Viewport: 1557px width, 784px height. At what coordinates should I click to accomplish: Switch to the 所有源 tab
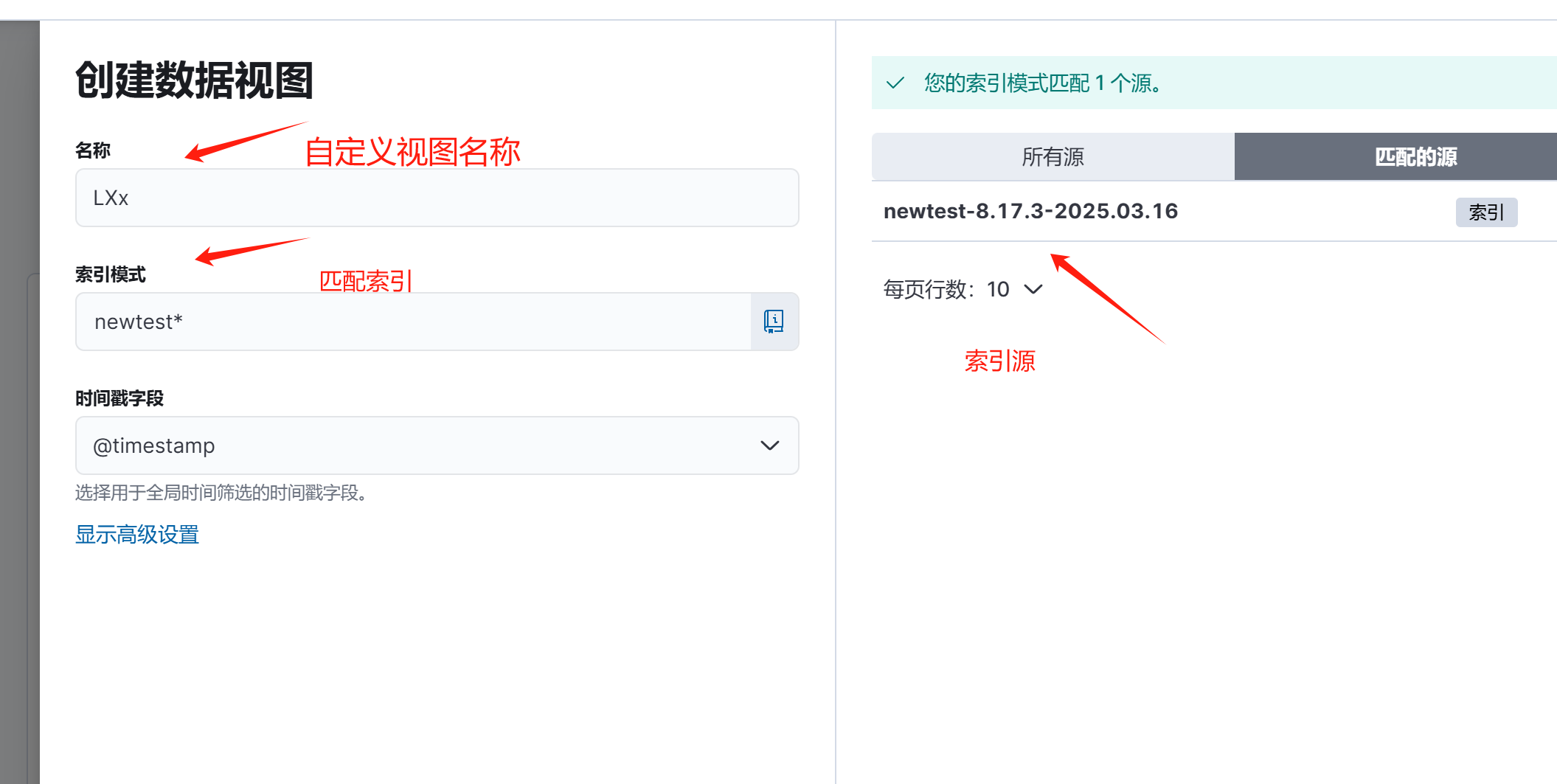[1053, 157]
